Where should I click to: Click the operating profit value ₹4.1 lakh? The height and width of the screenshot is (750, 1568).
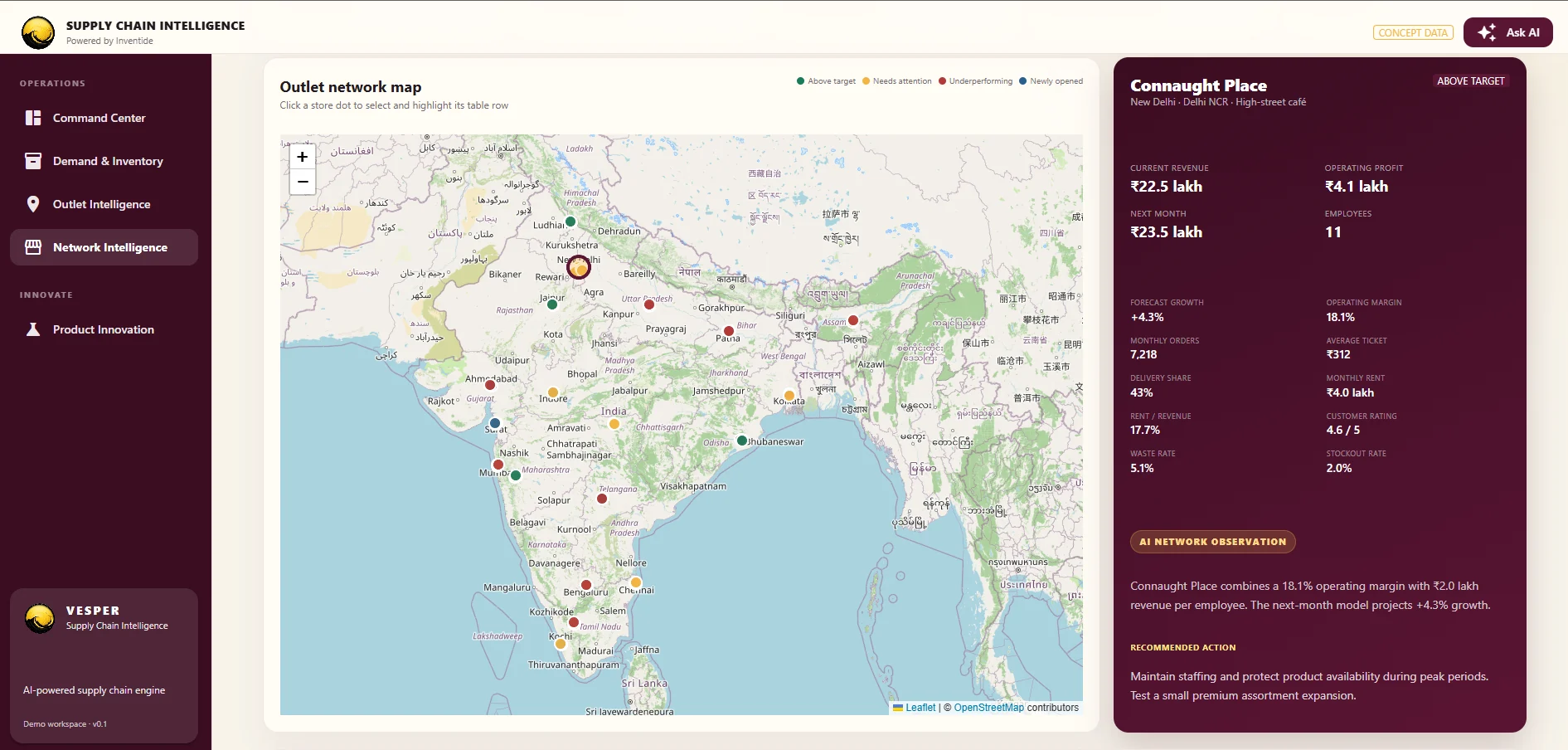coord(1357,187)
